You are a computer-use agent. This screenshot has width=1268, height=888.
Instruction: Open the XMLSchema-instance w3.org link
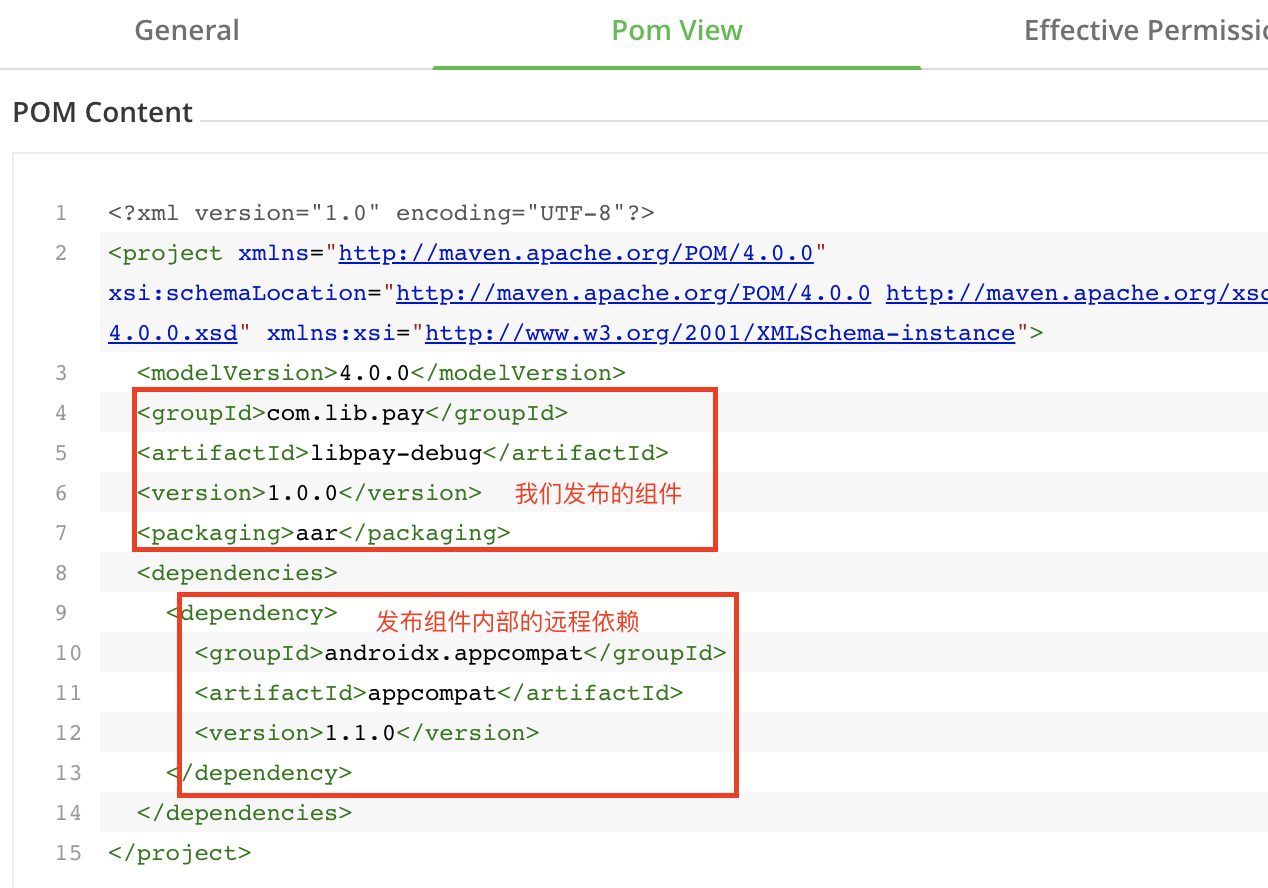click(x=720, y=333)
